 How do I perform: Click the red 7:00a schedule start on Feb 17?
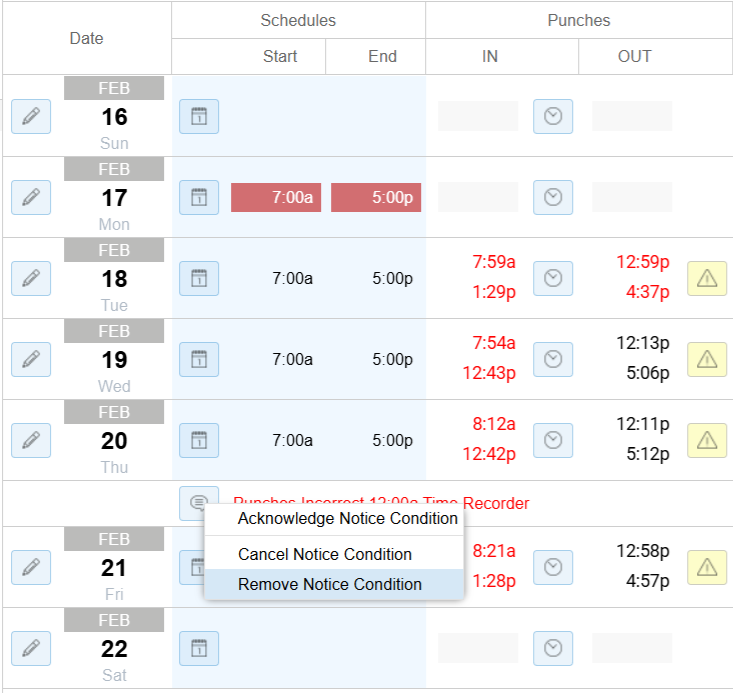coord(276,197)
